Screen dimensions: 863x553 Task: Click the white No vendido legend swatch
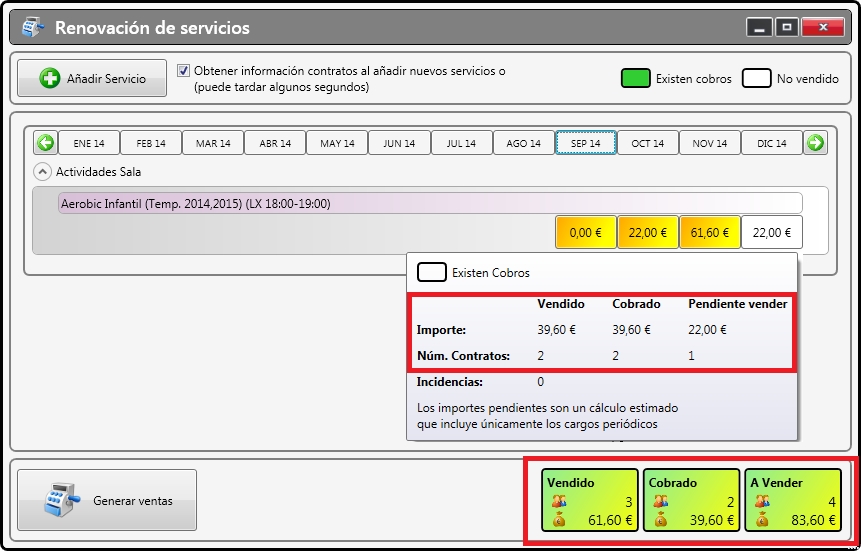coord(756,79)
